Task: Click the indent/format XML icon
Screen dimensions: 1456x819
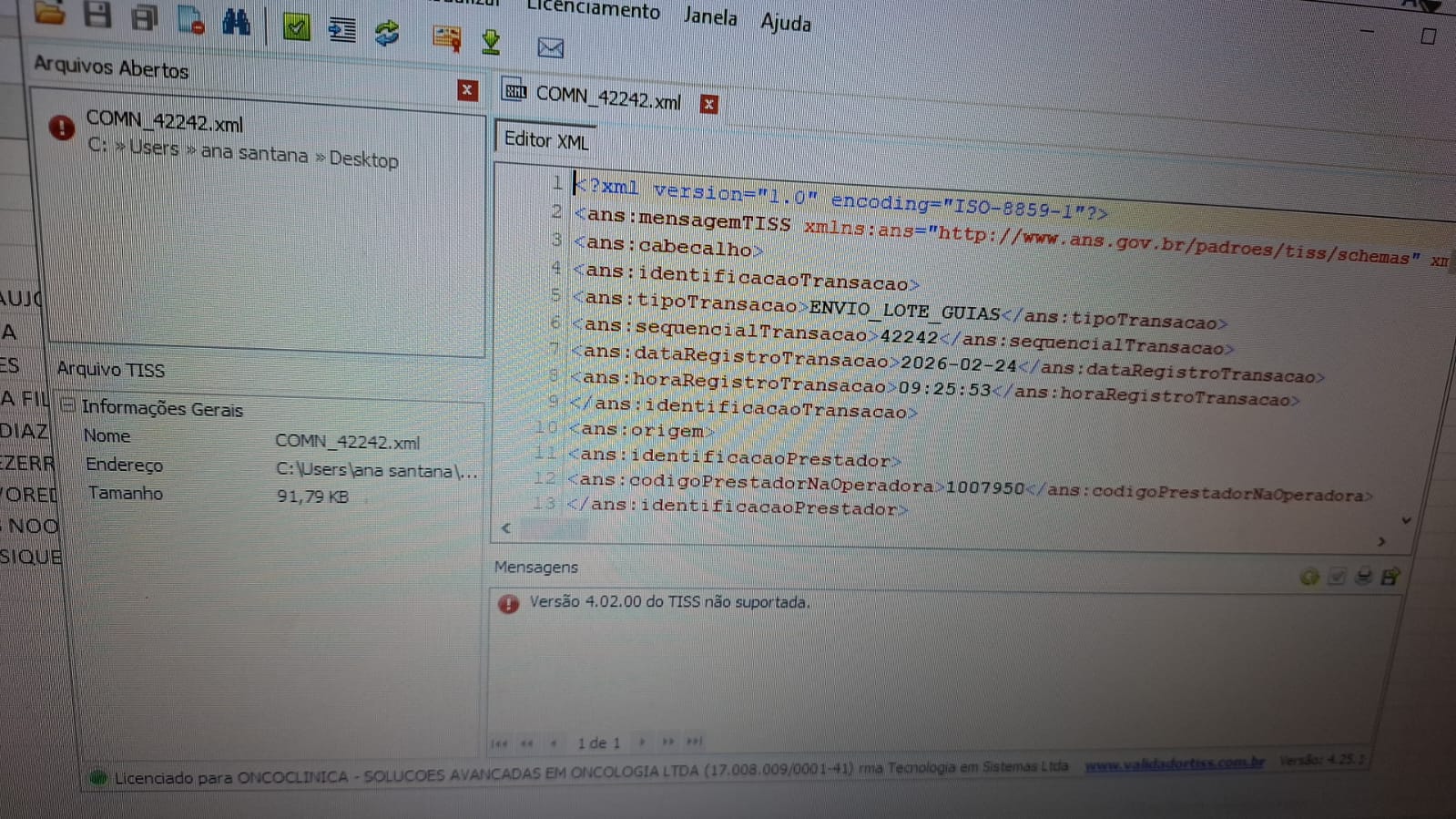Action: (x=342, y=31)
